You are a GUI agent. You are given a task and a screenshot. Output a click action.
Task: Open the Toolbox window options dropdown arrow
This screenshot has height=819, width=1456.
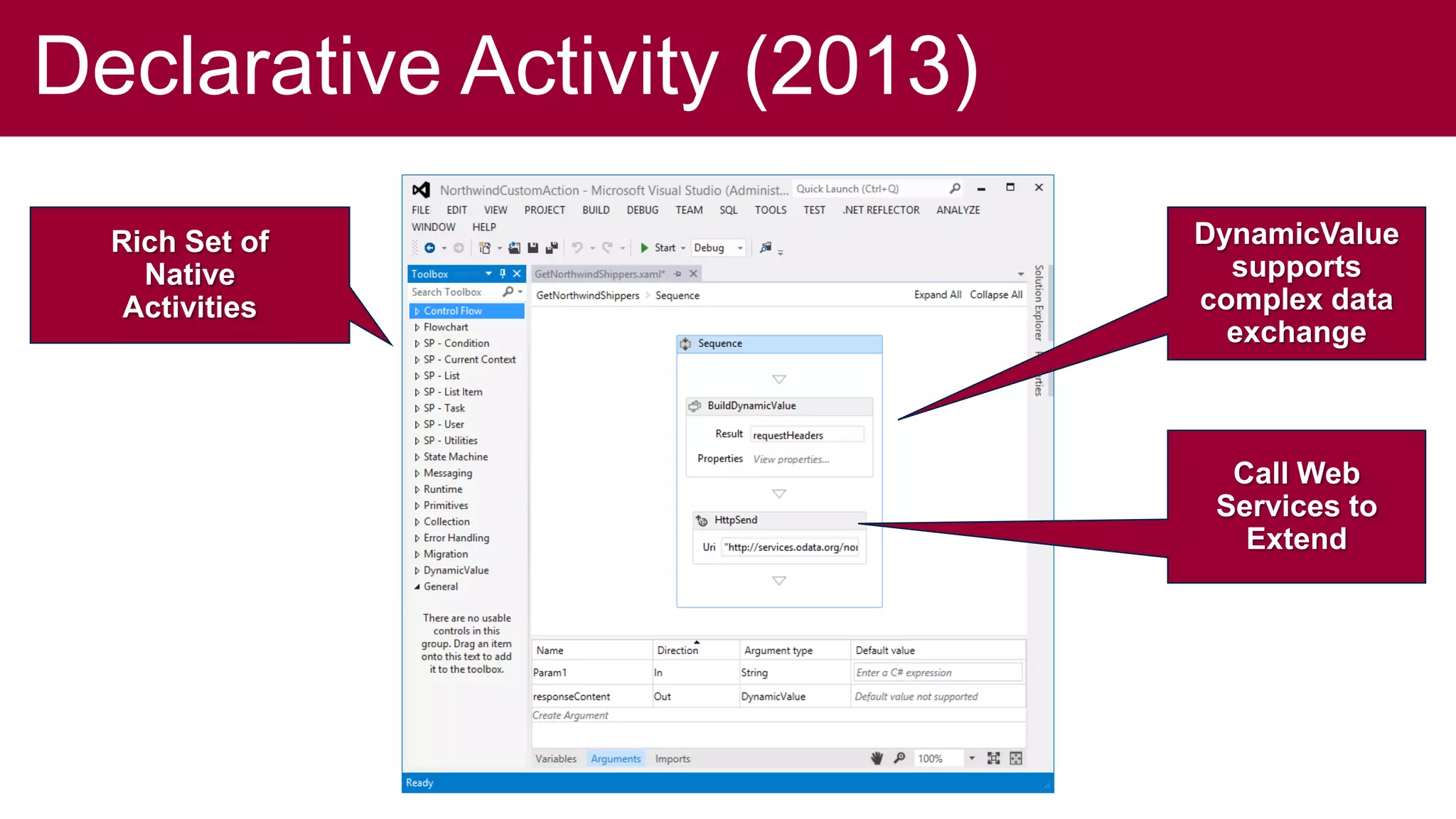pos(488,274)
